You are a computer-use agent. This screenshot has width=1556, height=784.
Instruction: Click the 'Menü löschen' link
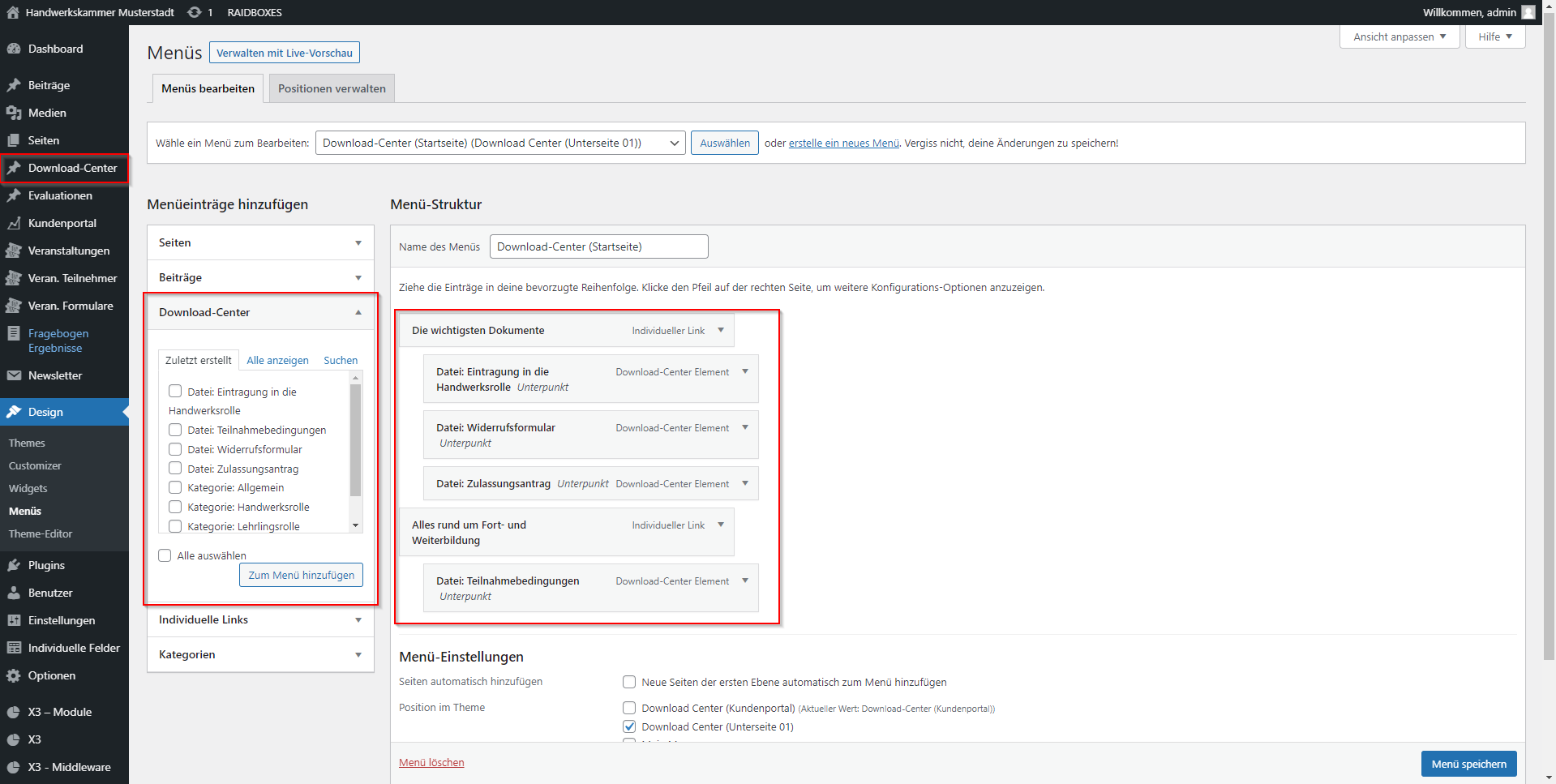(431, 762)
